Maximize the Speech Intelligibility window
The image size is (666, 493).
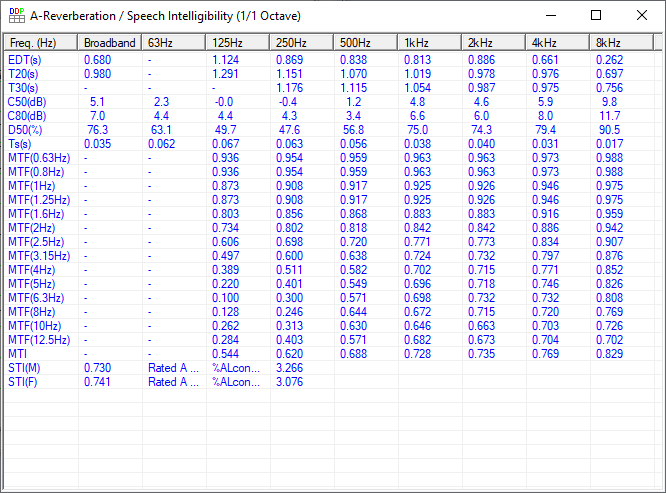(x=596, y=16)
